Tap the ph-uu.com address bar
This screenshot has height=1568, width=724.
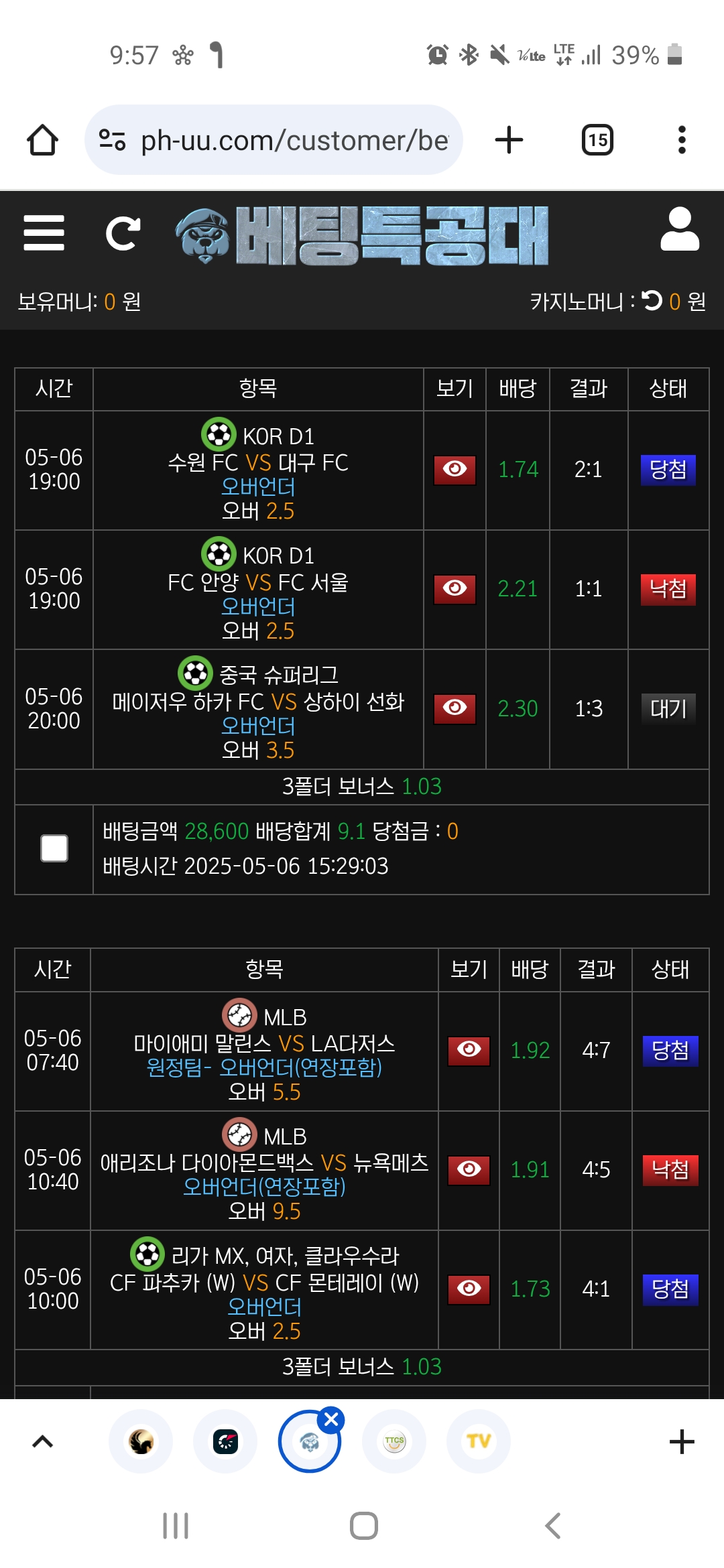coord(274,140)
